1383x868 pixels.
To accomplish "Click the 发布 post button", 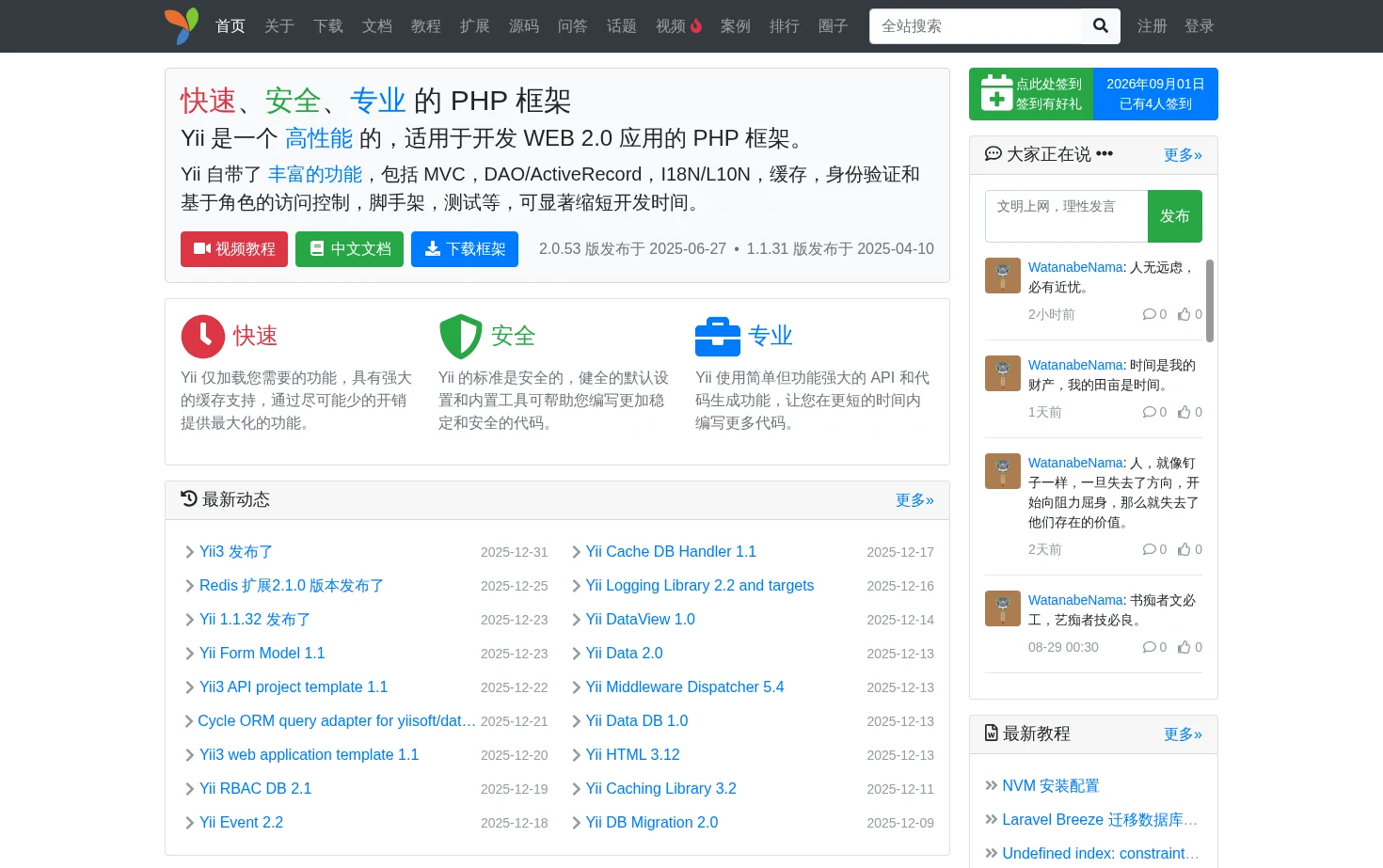I will coord(1175,216).
